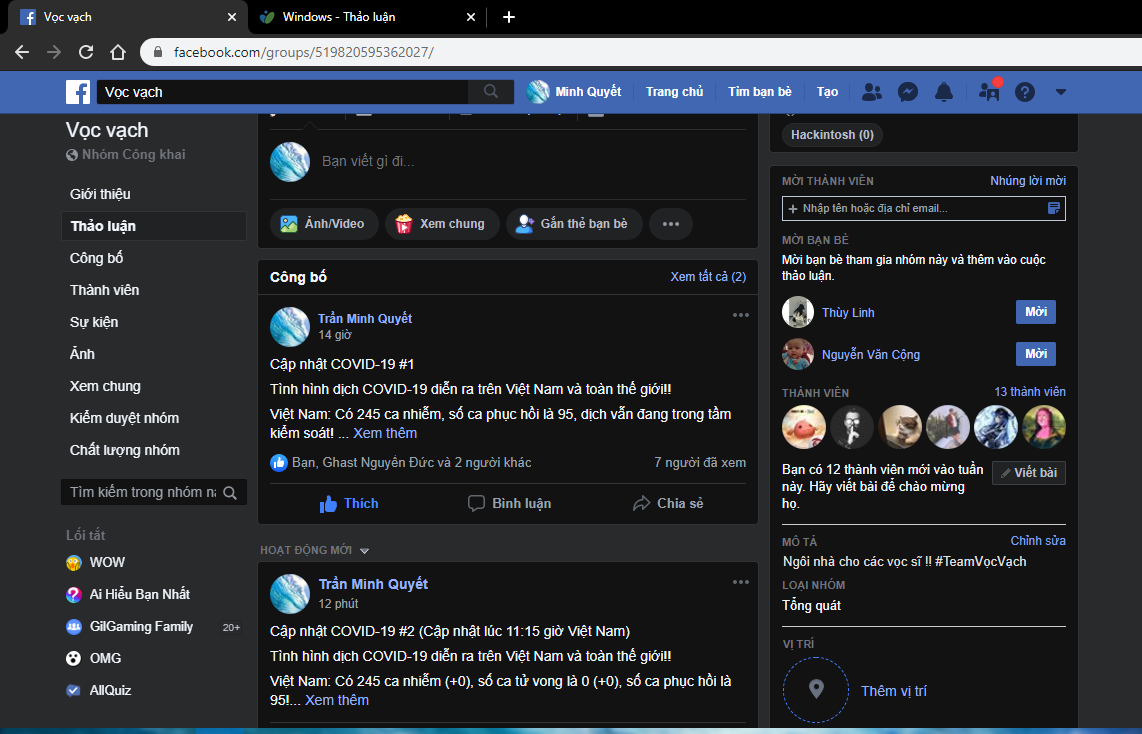Viewport: 1142px width, 734px height.
Task: Open more composer options ellipsis button
Action: point(671,224)
